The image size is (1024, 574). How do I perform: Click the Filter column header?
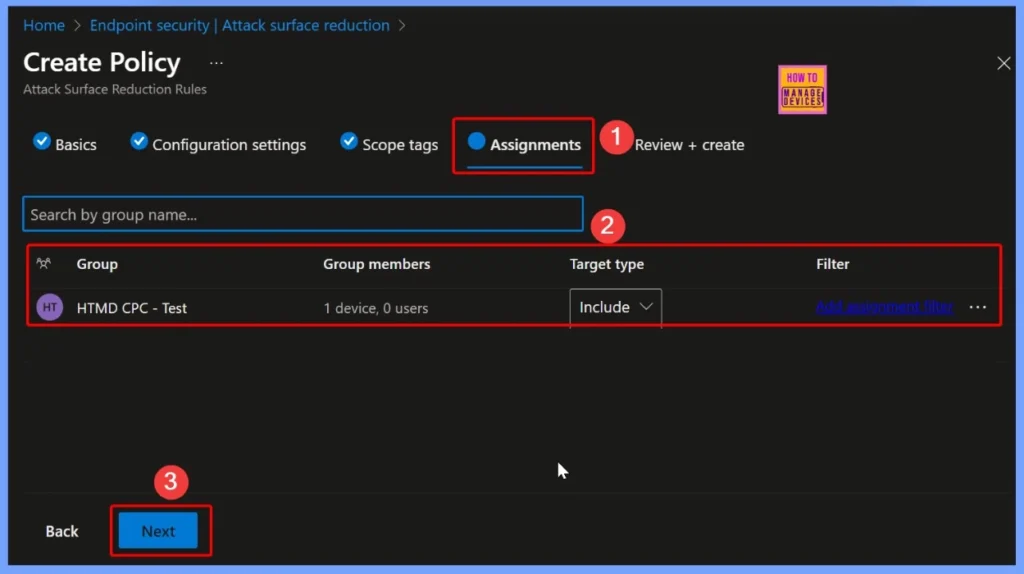tap(833, 264)
